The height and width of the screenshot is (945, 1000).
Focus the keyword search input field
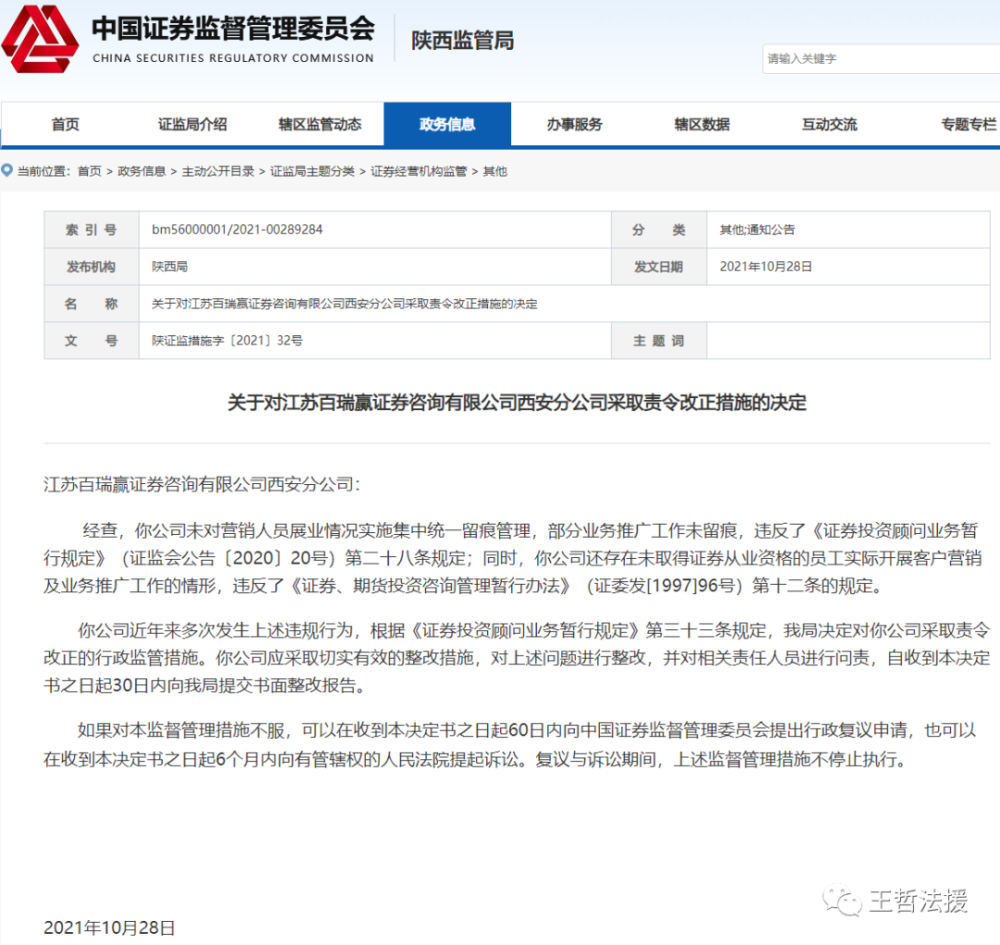(881, 59)
